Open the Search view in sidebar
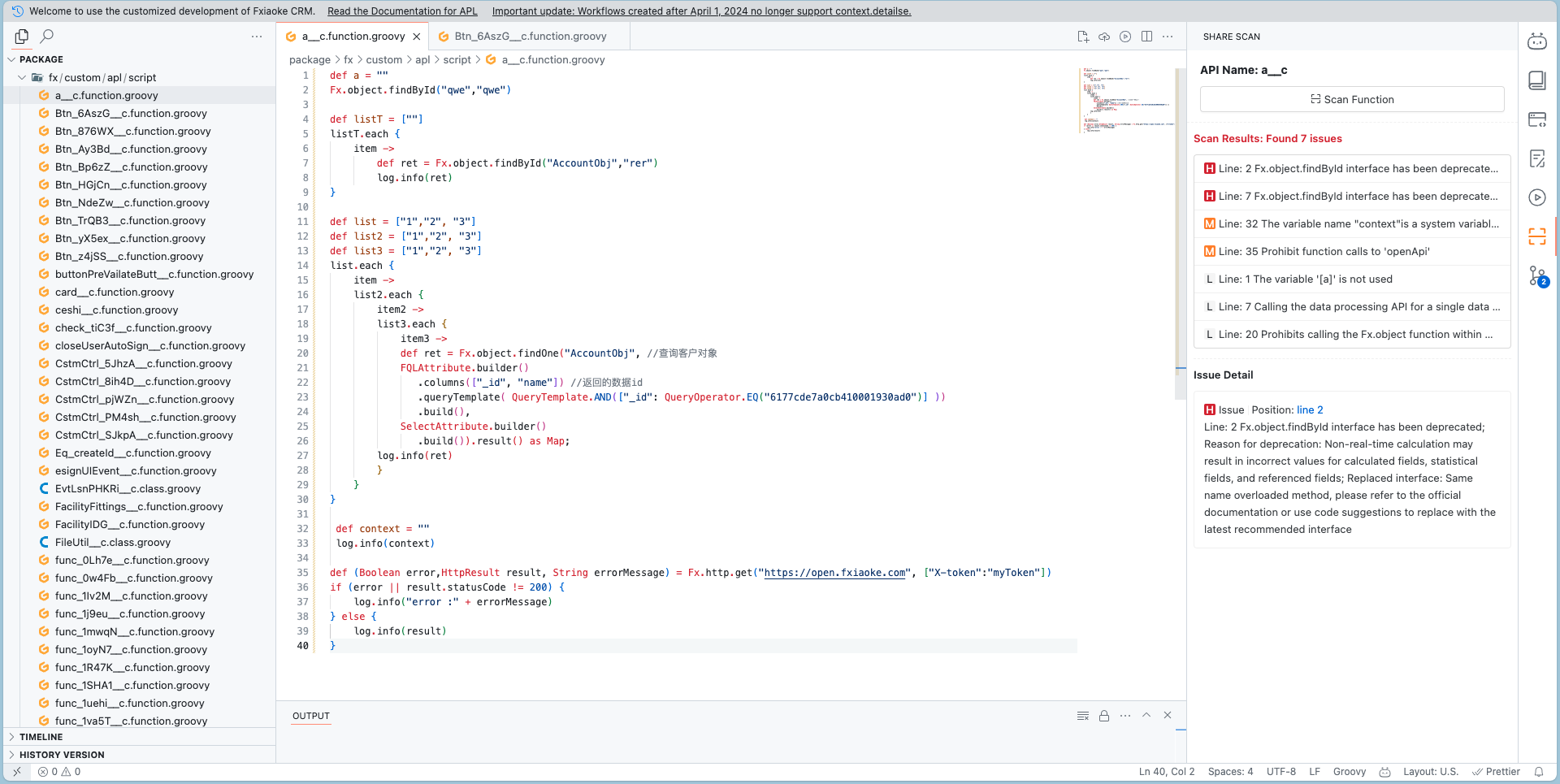The width and height of the screenshot is (1560, 784). [x=47, y=36]
